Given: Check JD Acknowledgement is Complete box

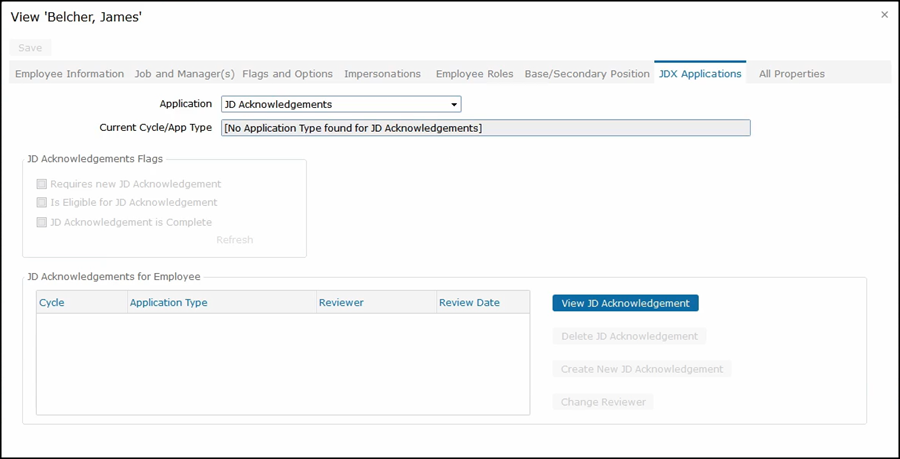Looking at the screenshot, I should tap(42, 222).
